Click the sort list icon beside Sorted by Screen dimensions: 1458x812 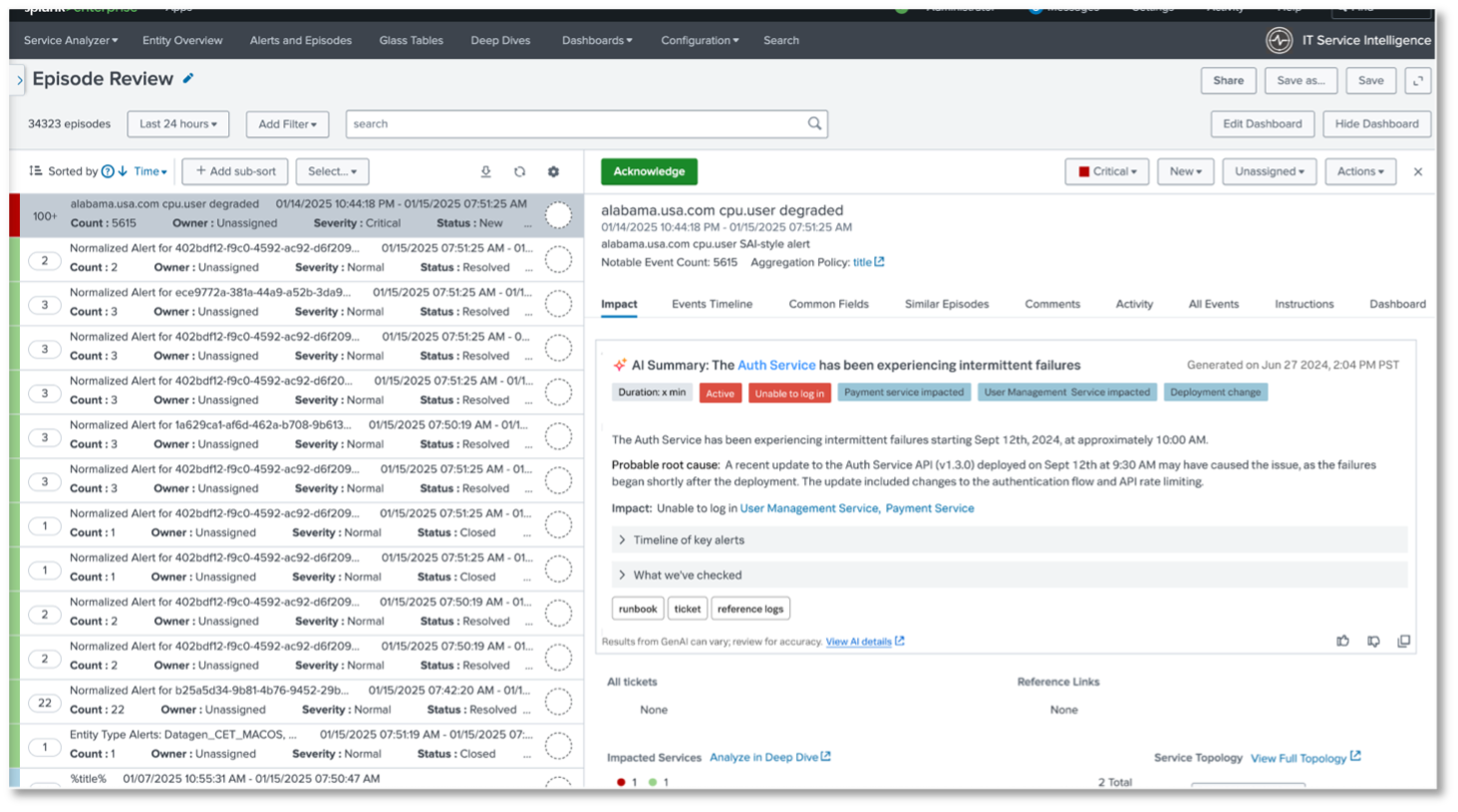pyautogui.click(x=36, y=171)
